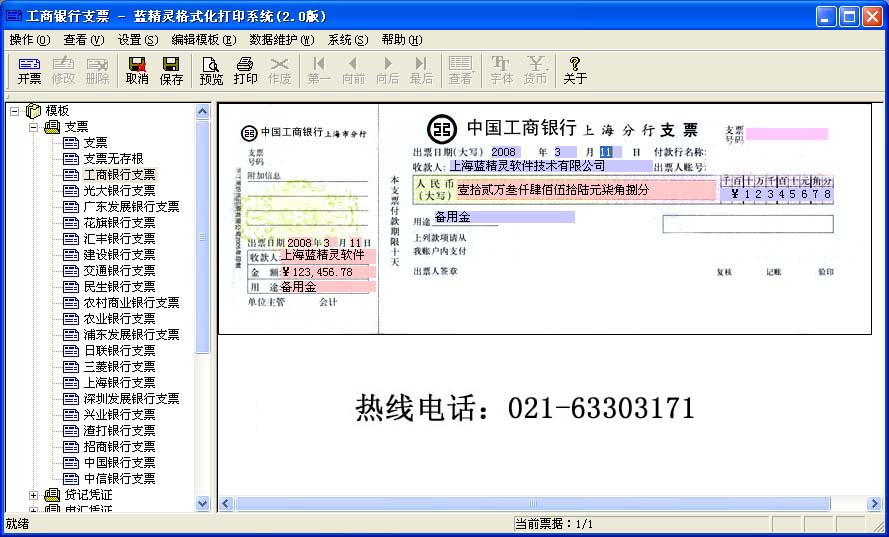Open the 数据维护 menu
889x537 pixels.
tap(281, 40)
